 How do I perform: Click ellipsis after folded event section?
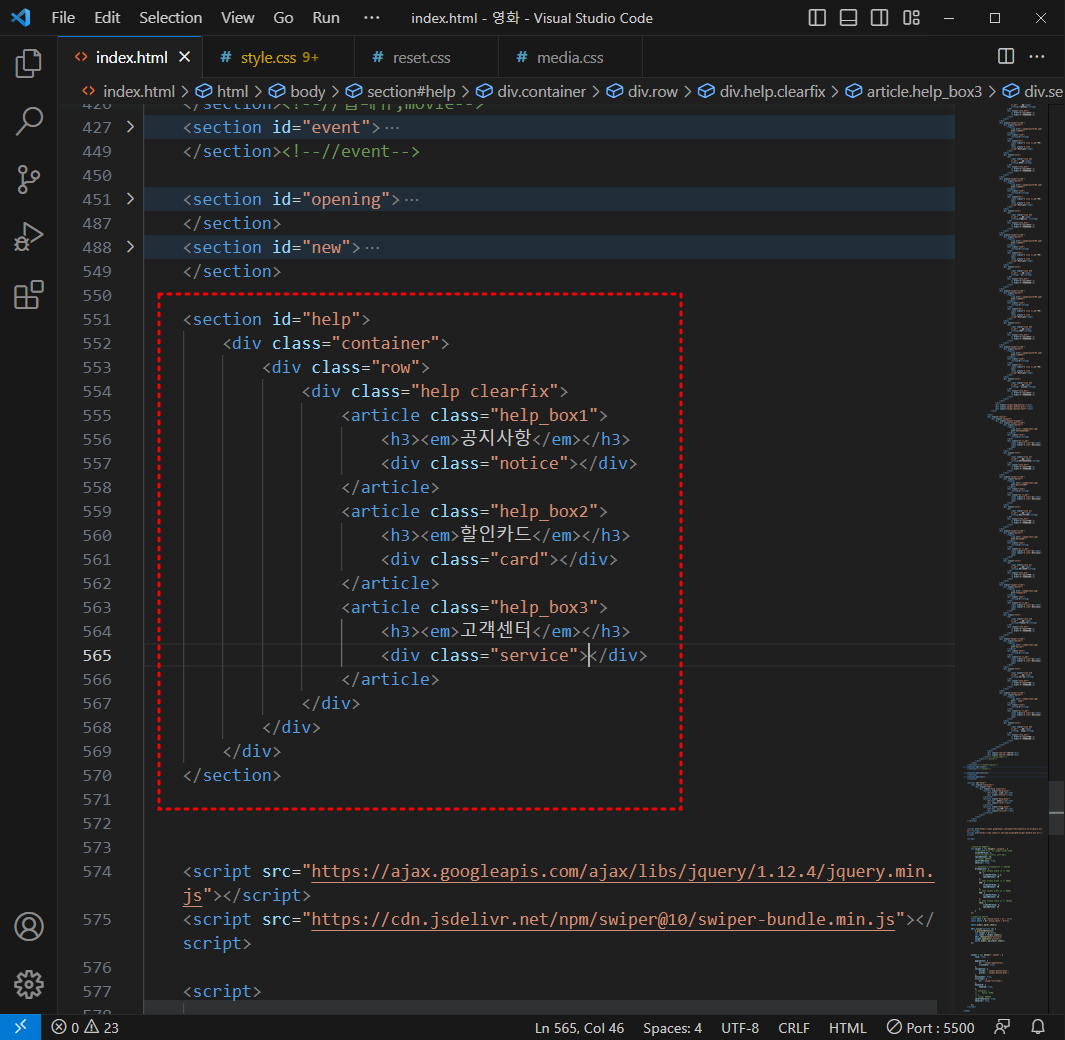pos(392,128)
